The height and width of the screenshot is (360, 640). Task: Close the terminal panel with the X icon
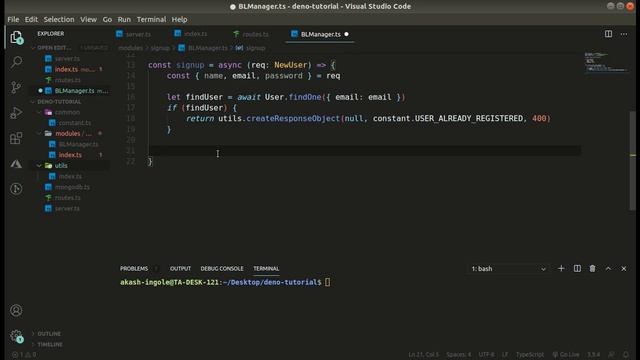click(624, 269)
